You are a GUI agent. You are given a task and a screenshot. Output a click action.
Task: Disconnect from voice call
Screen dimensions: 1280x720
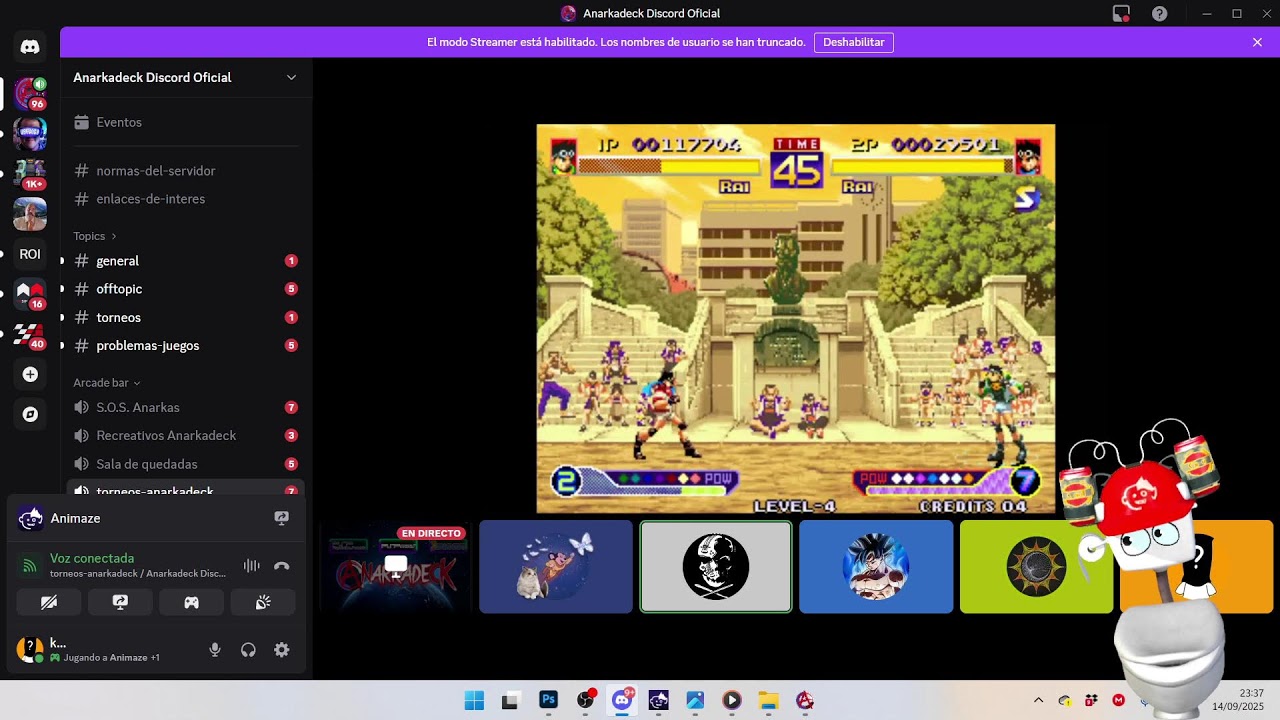point(281,566)
